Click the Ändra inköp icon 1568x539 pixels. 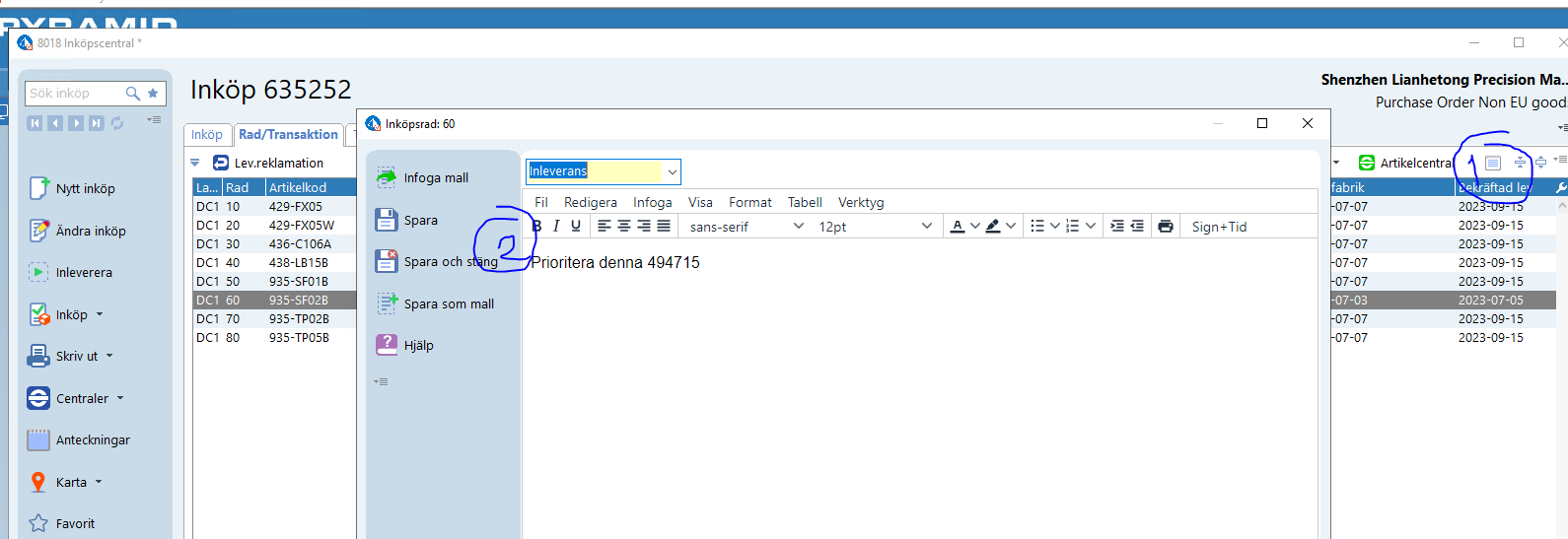click(x=38, y=231)
